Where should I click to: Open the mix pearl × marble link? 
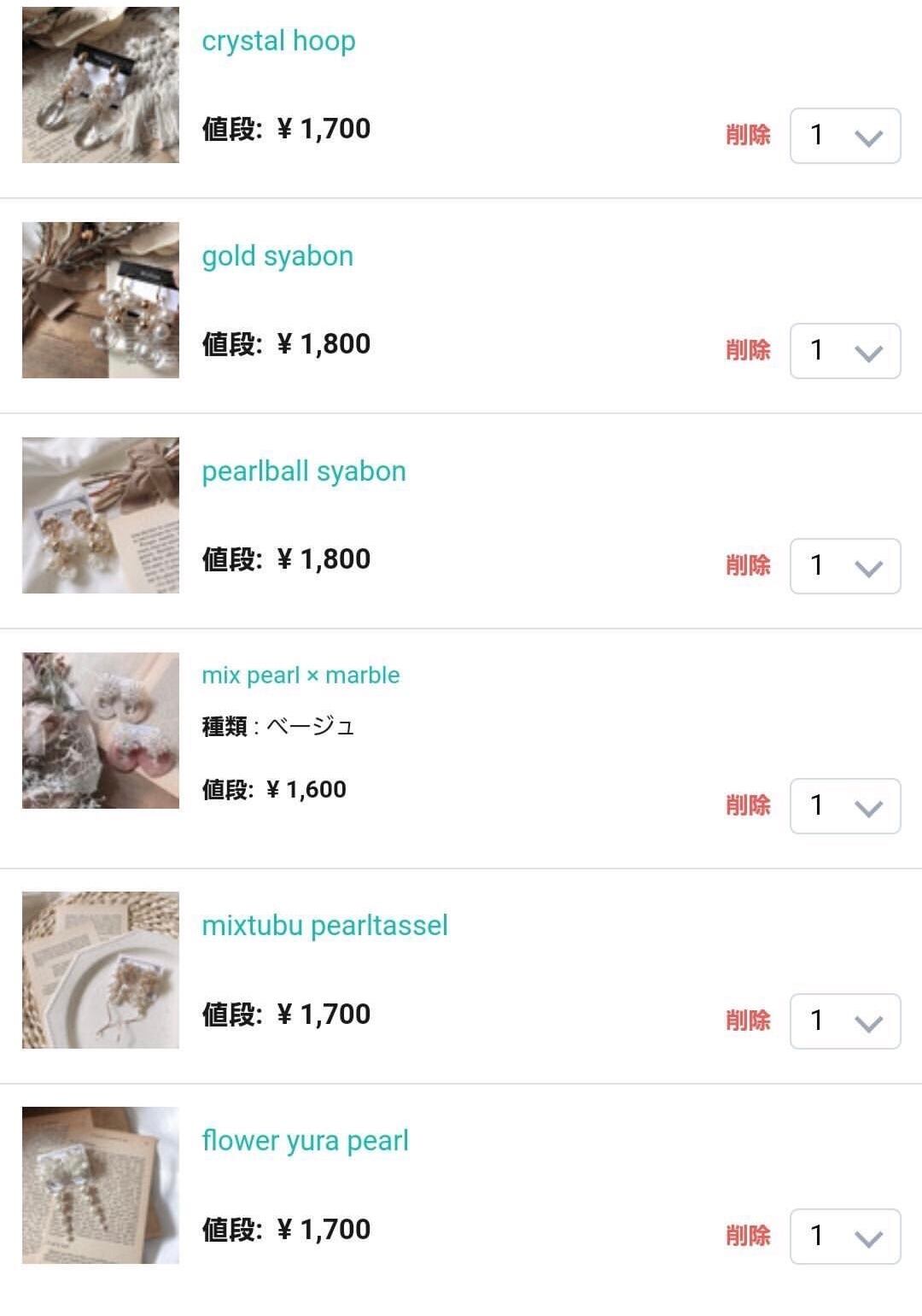pos(301,676)
